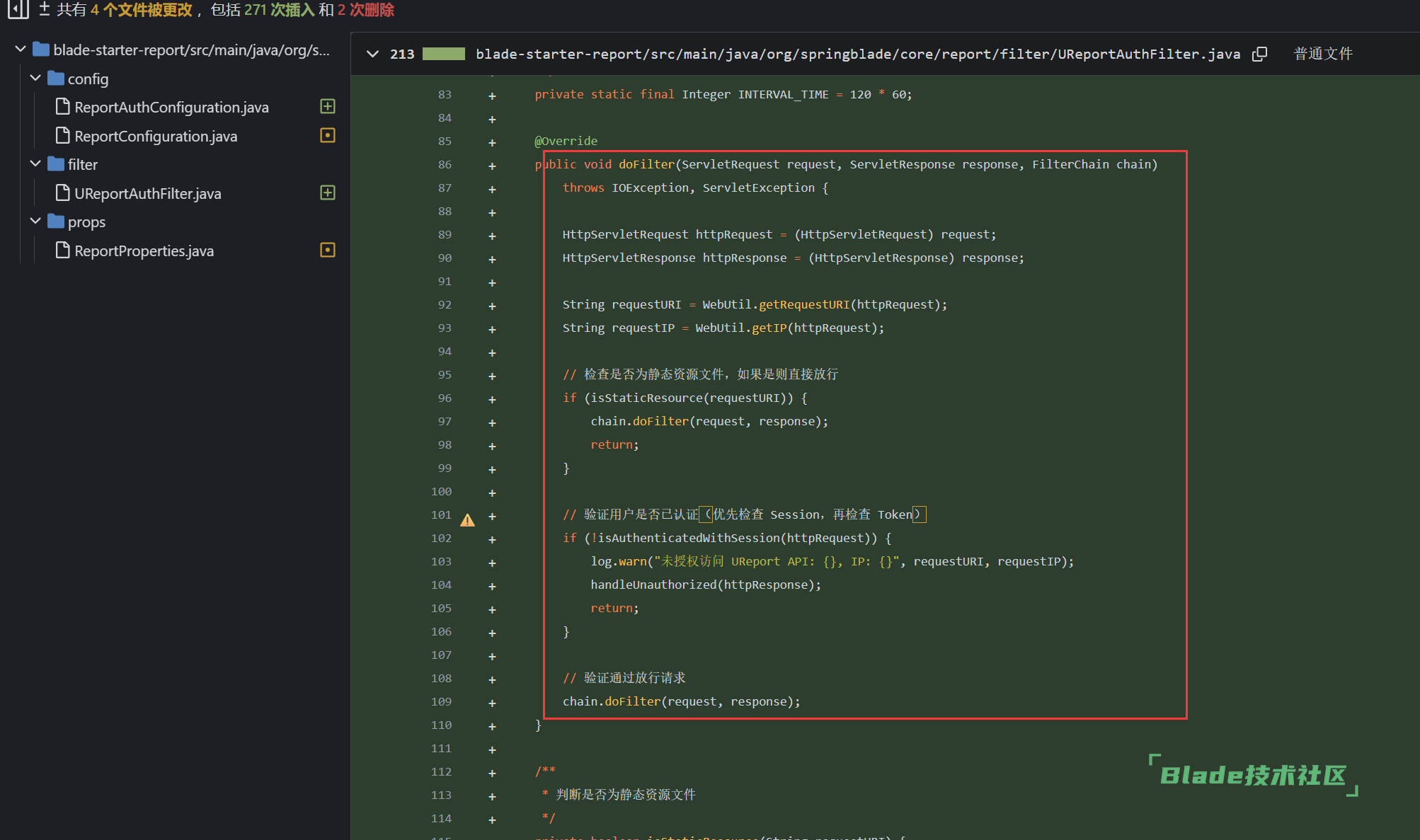1420x840 pixels.
Task: Click the config folder icon
Action: point(56,79)
